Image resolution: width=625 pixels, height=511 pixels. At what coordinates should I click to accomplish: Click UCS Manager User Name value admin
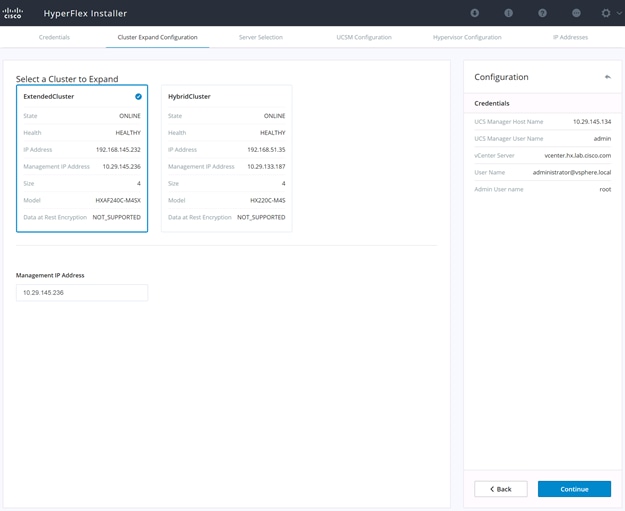click(602, 139)
